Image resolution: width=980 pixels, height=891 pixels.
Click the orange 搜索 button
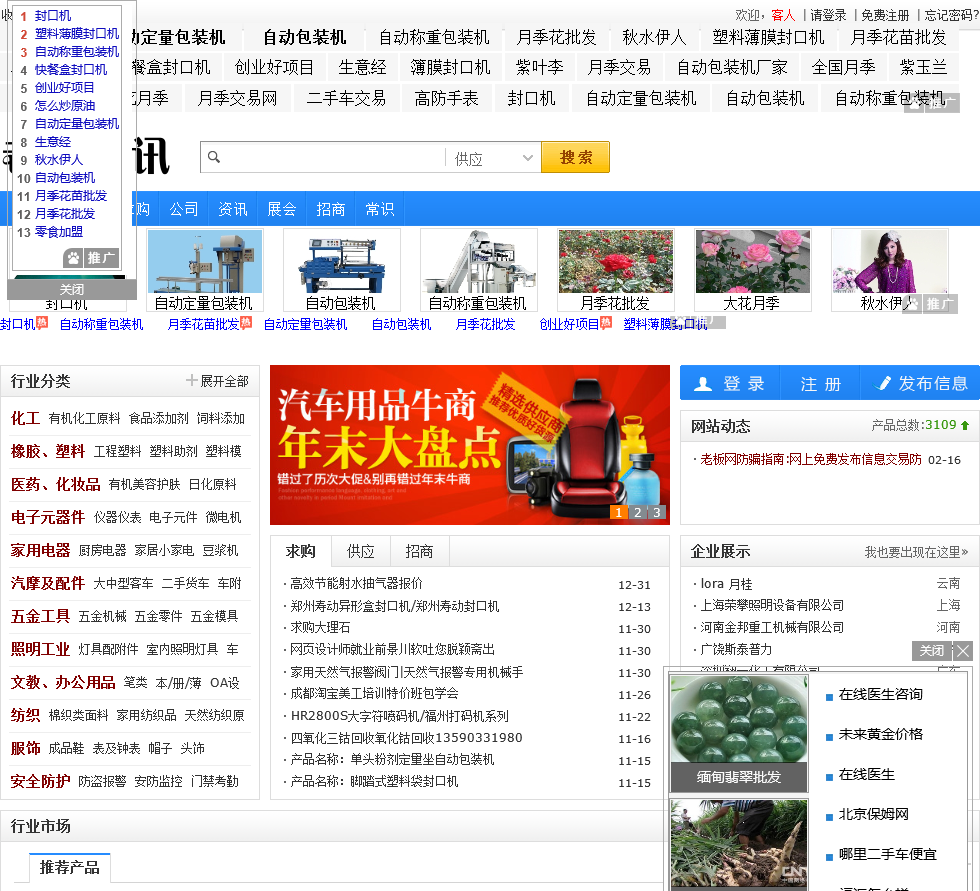pos(575,157)
